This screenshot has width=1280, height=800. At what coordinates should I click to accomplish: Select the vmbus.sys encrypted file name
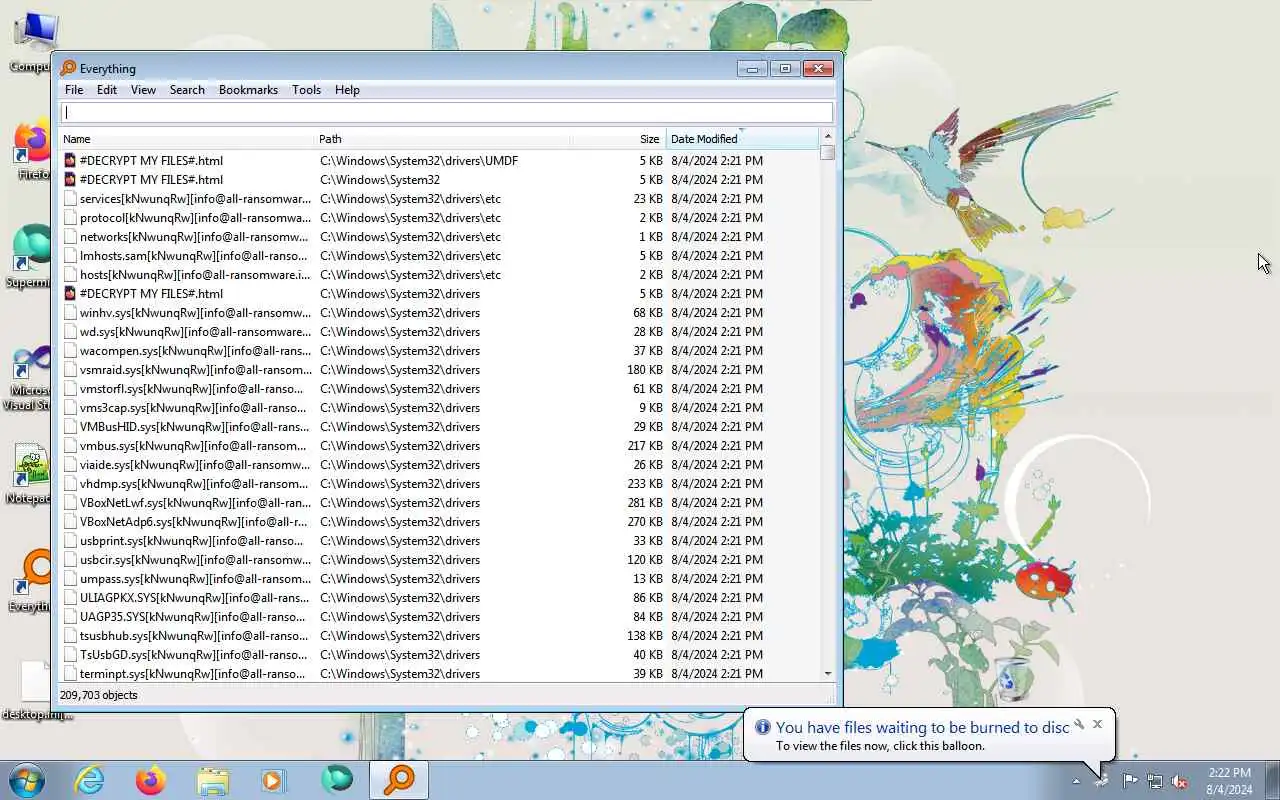pyautogui.click(x=194, y=445)
